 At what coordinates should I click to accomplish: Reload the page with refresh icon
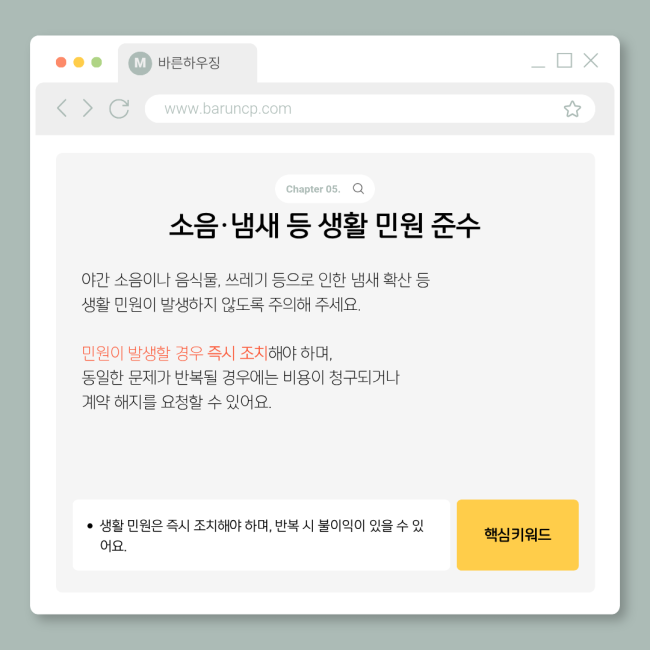click(x=119, y=109)
